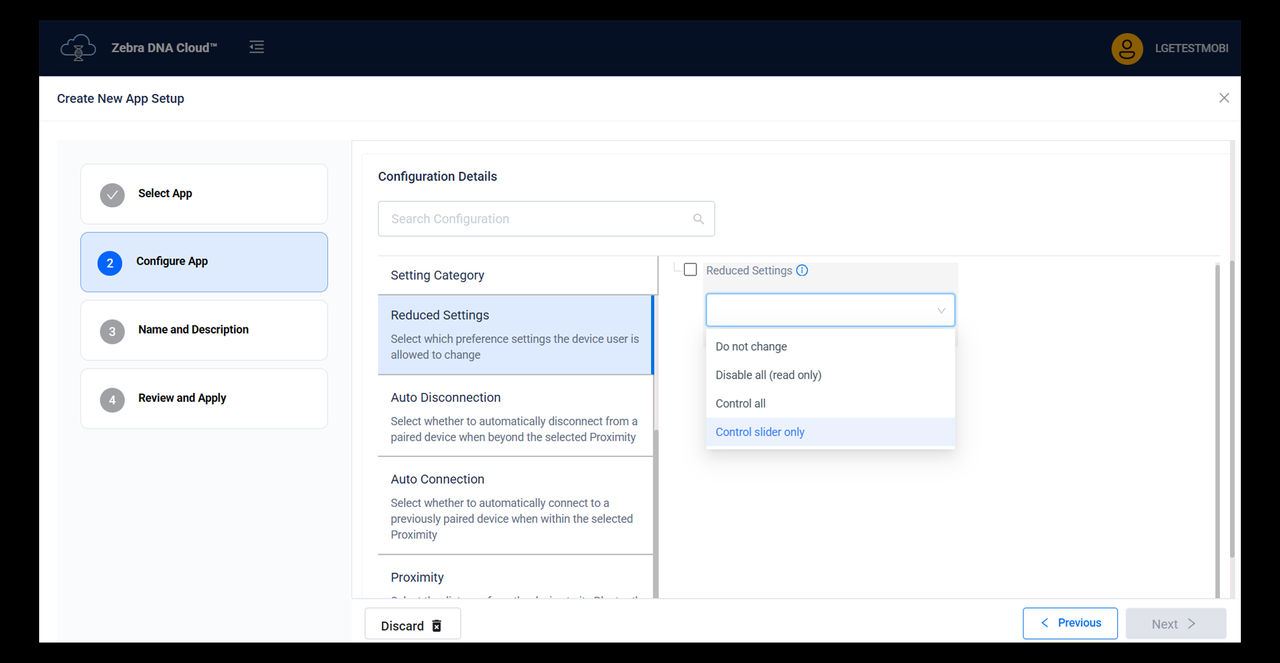Click the LGETESTMOBI user avatar
The width and height of the screenshot is (1280, 663).
point(1126,47)
